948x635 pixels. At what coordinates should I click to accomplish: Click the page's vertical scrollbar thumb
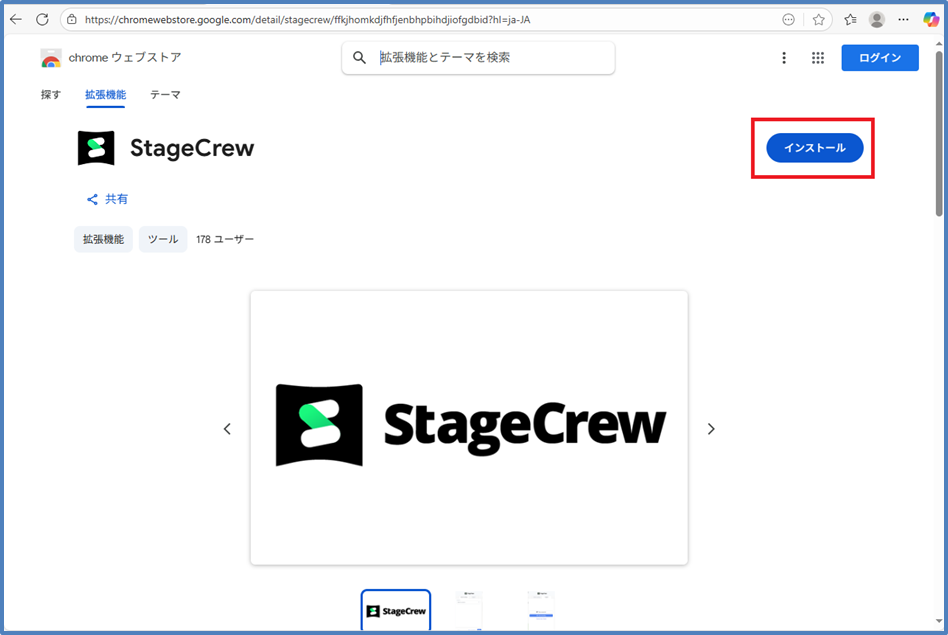(x=938, y=133)
